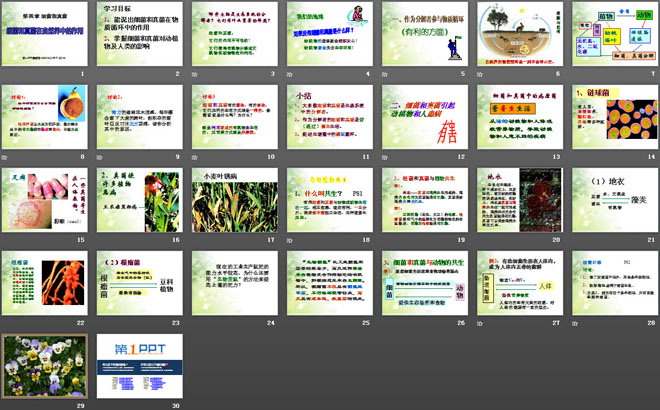The width and height of the screenshot is (660, 410).
Task: Click the animation star icon under slide 4
Action: tap(290, 74)
